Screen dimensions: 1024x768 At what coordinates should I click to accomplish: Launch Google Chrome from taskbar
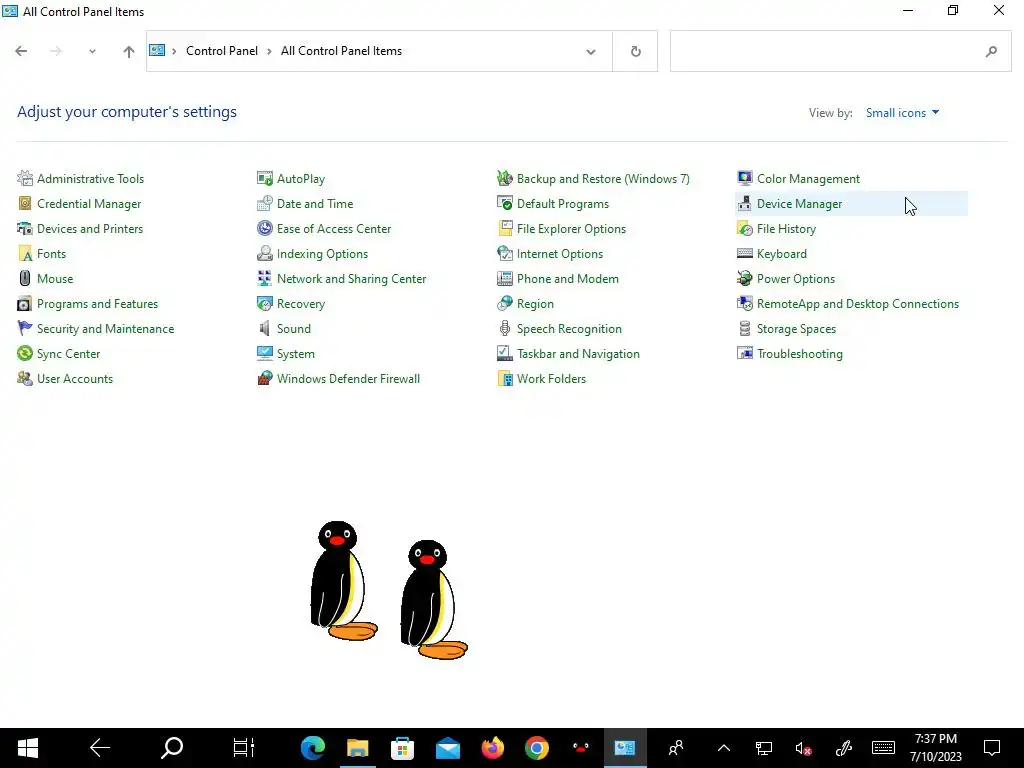coord(537,748)
